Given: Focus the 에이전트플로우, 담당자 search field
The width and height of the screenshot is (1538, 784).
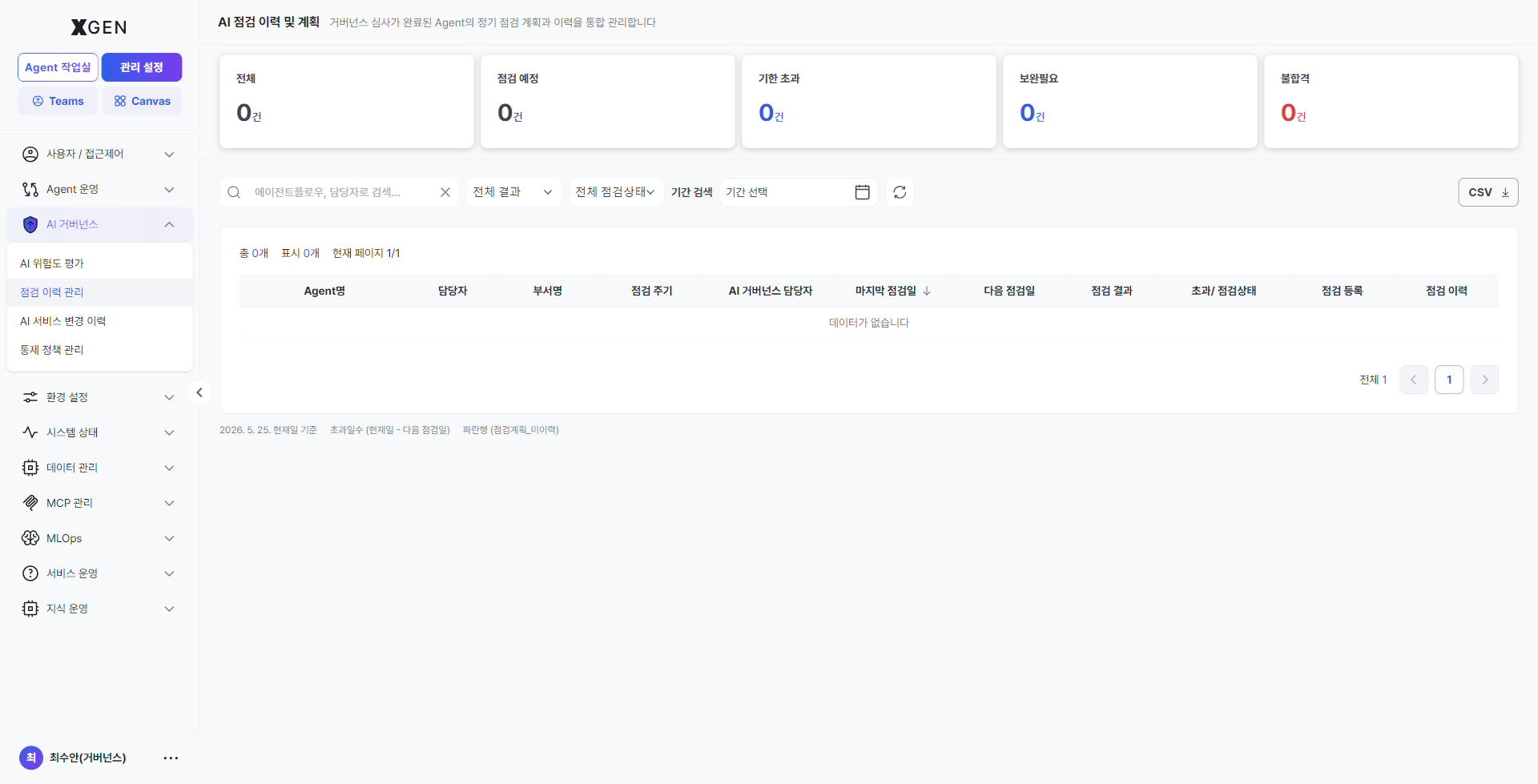Looking at the screenshot, I should point(340,192).
